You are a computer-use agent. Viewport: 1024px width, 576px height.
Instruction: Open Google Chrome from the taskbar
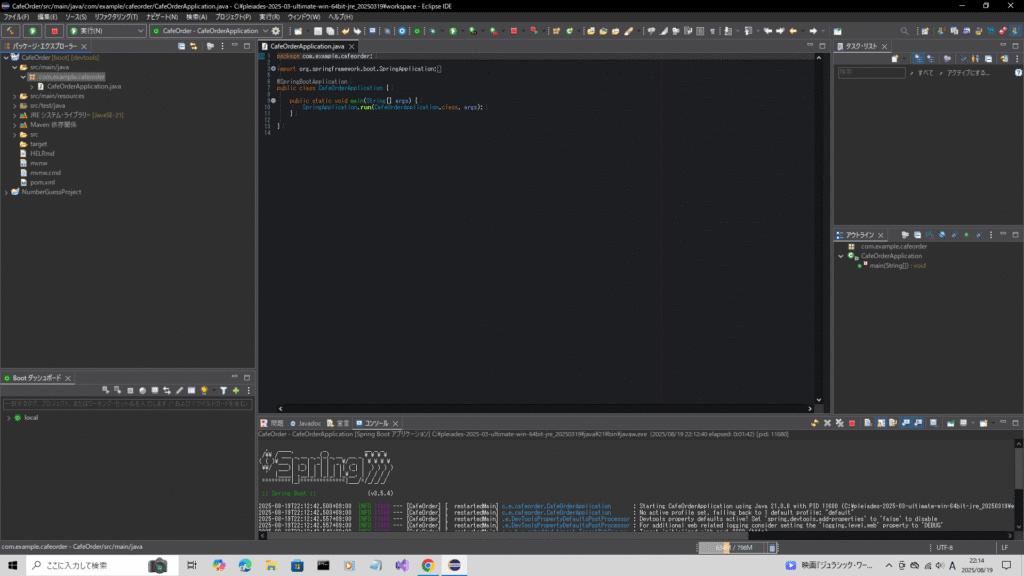tap(428, 565)
